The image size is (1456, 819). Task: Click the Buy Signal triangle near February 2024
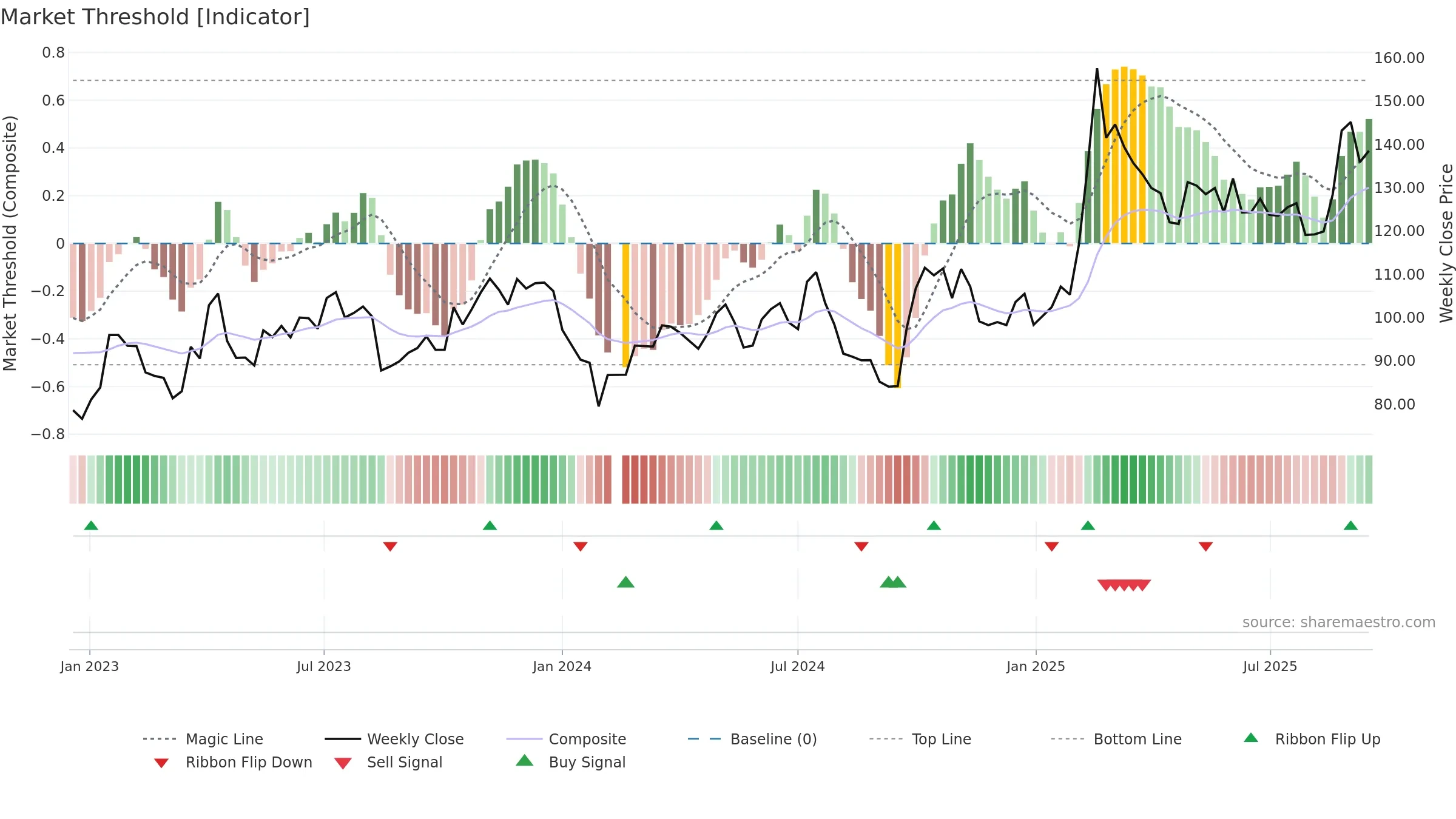(625, 582)
